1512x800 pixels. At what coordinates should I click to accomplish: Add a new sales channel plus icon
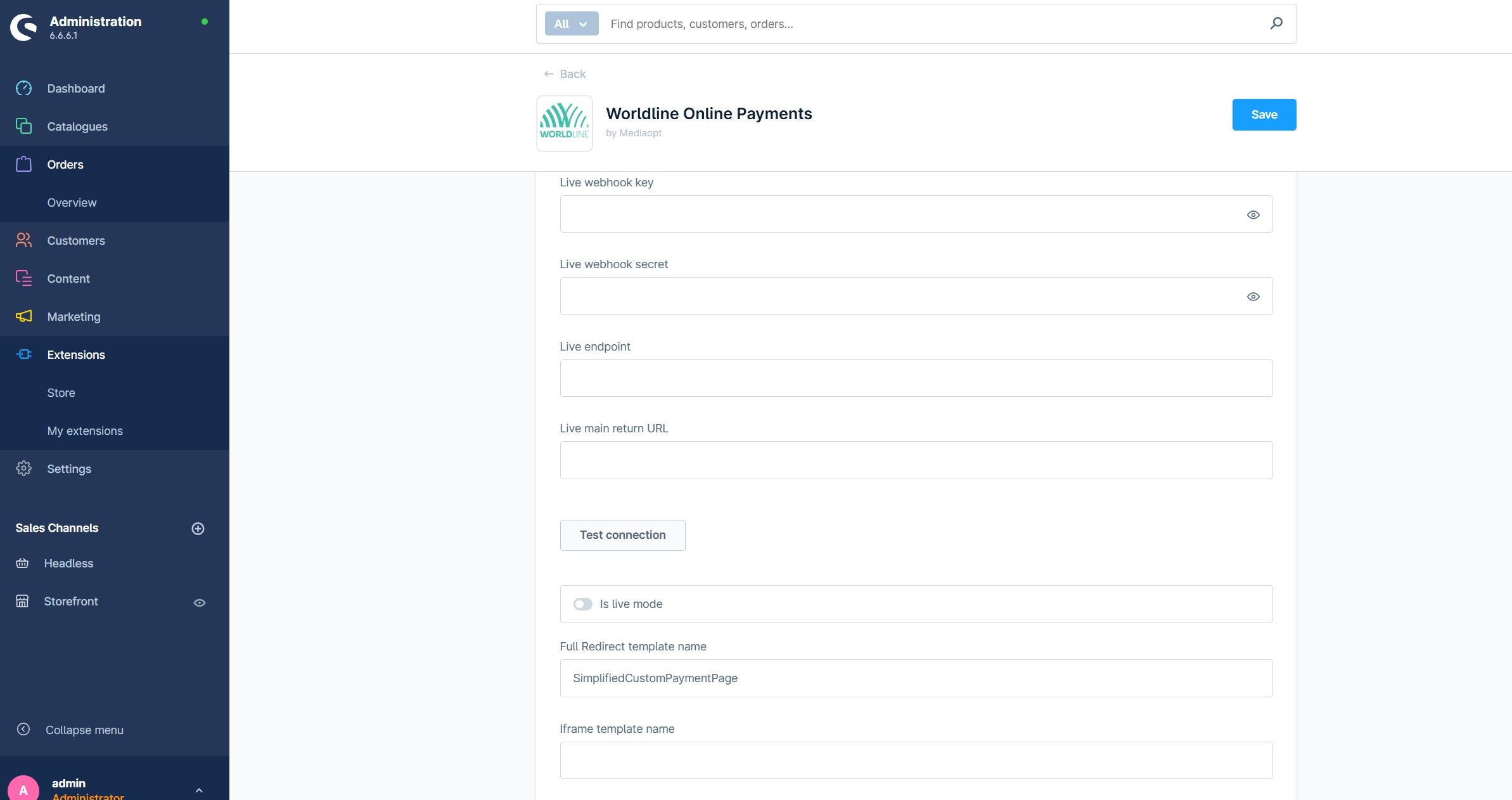pos(198,529)
